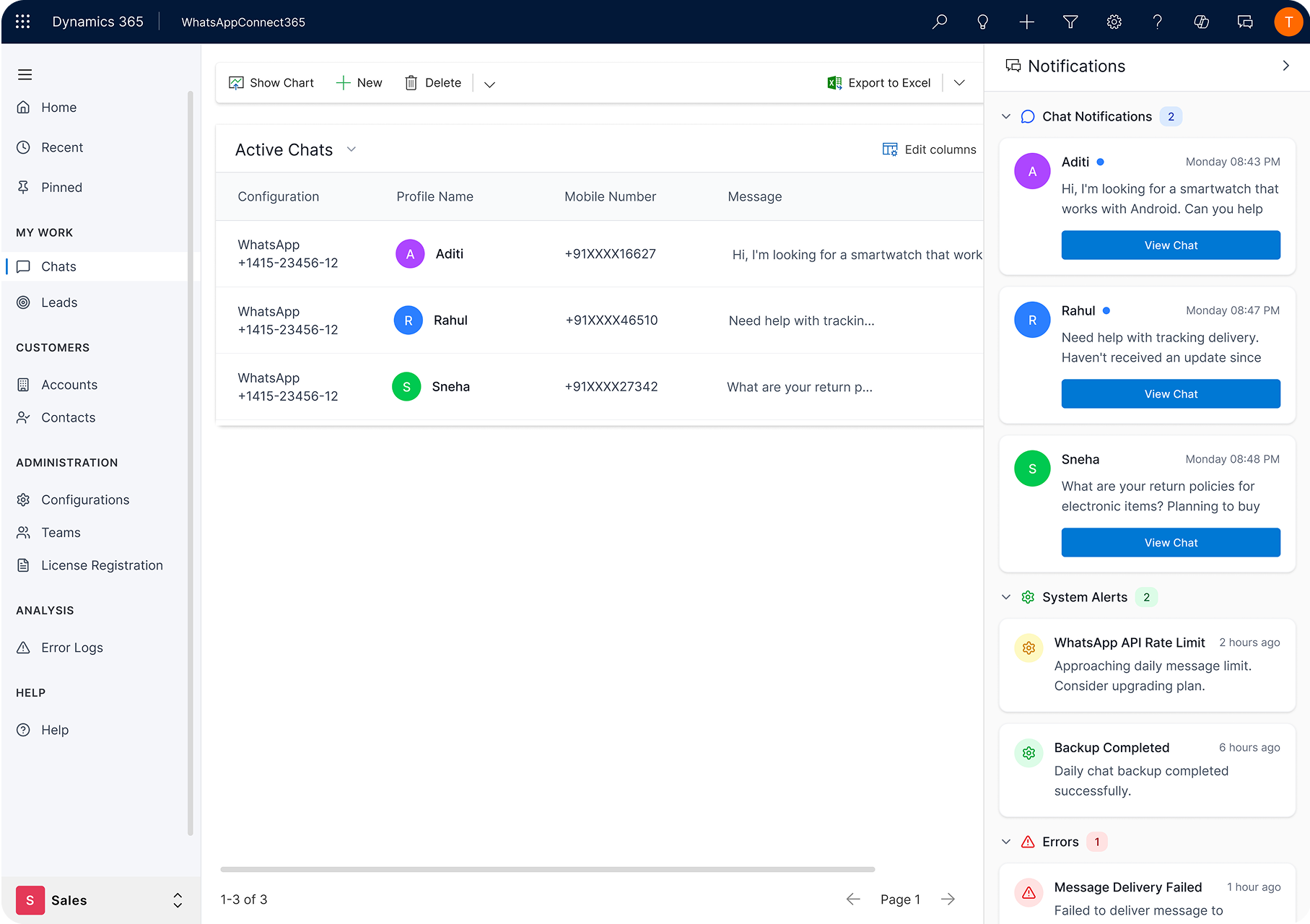
Task: Collapse the sidebar with hamburger icon
Action: [x=25, y=74]
